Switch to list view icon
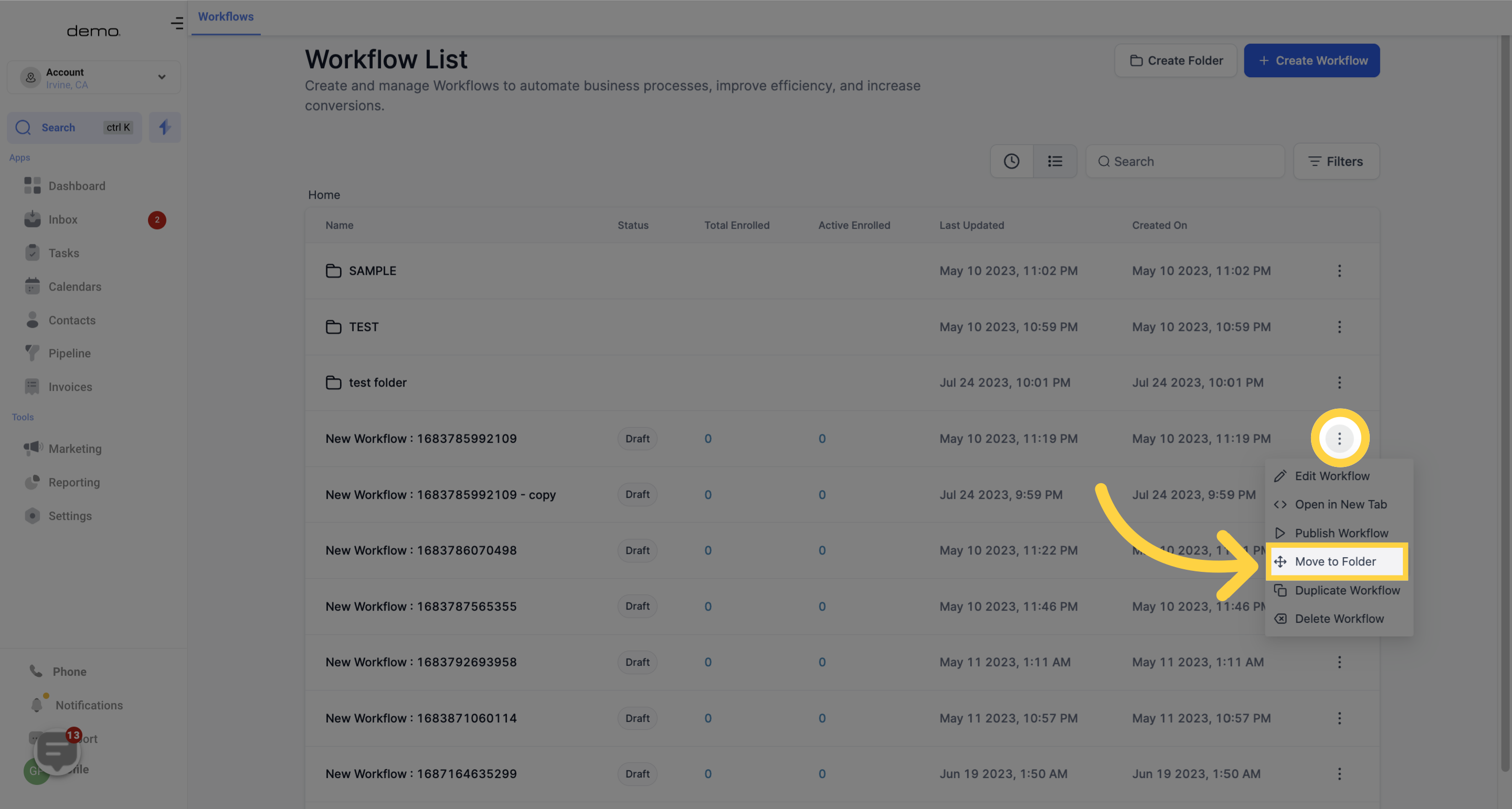 1055,162
